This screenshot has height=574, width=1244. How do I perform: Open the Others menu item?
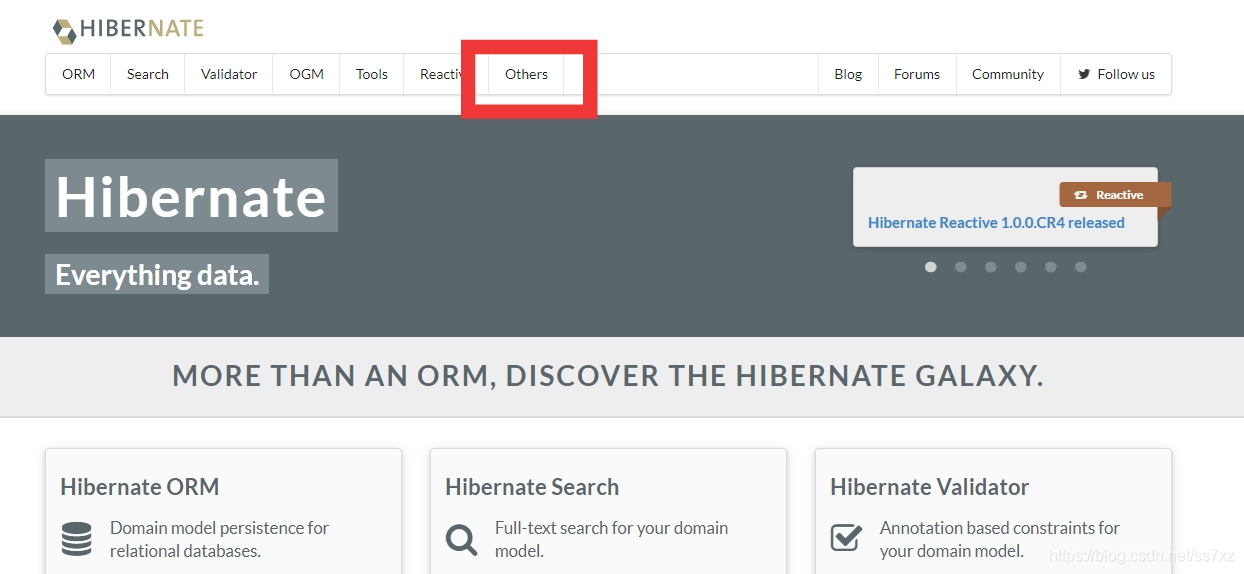526,74
